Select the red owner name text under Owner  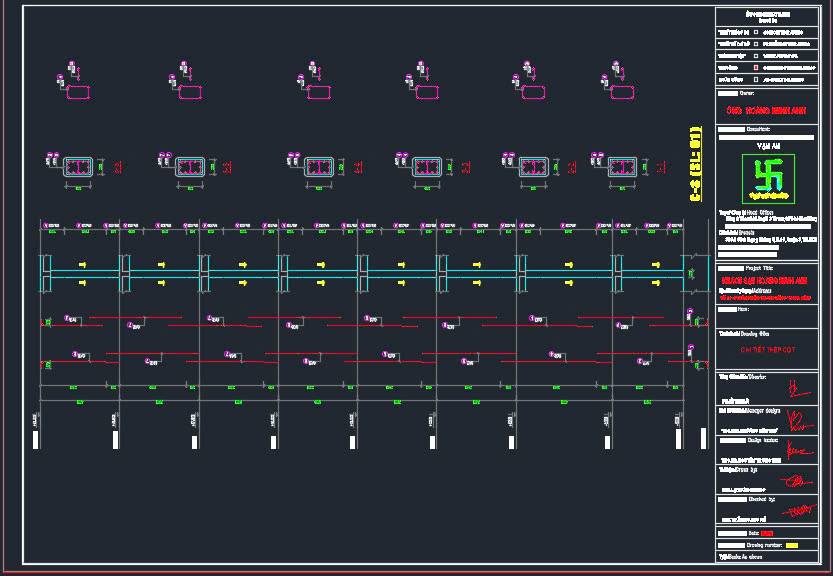(766, 111)
